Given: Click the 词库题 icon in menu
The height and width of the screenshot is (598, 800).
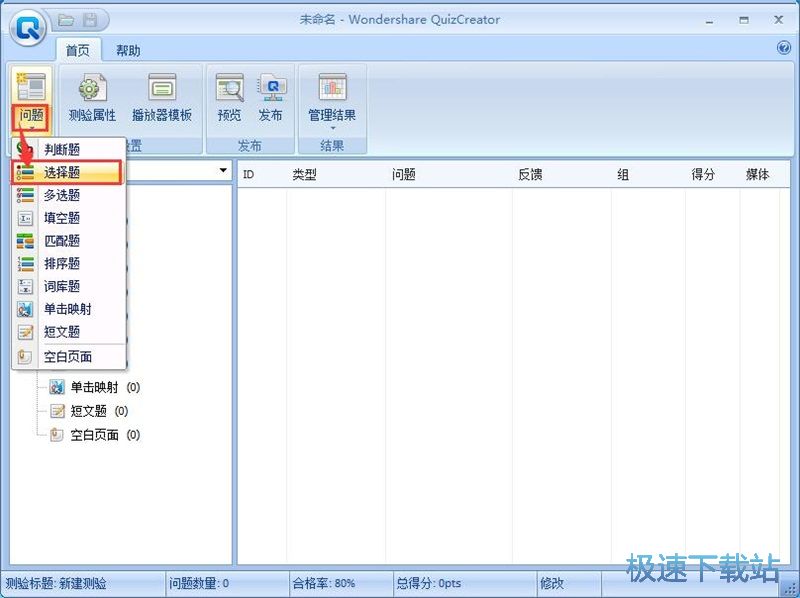Looking at the screenshot, I should (25, 286).
